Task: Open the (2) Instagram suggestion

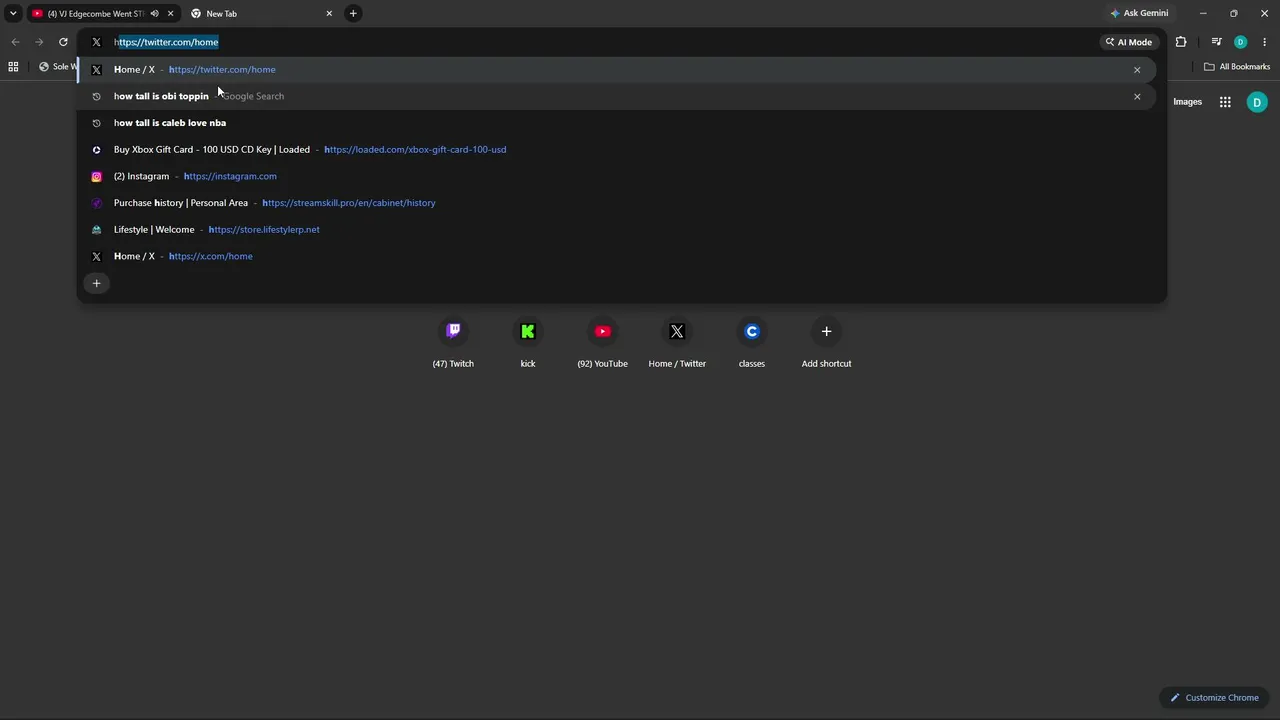Action: coord(617,176)
